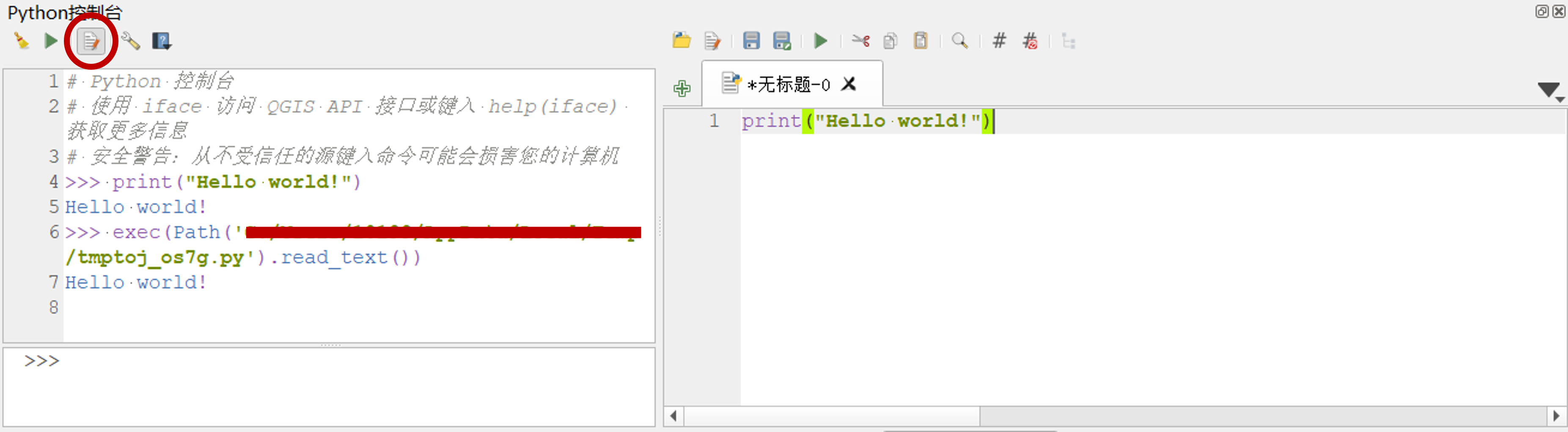Click the editor horizontal scrollbar right arrow
This screenshot has height=432, width=1568.
(x=1557, y=416)
